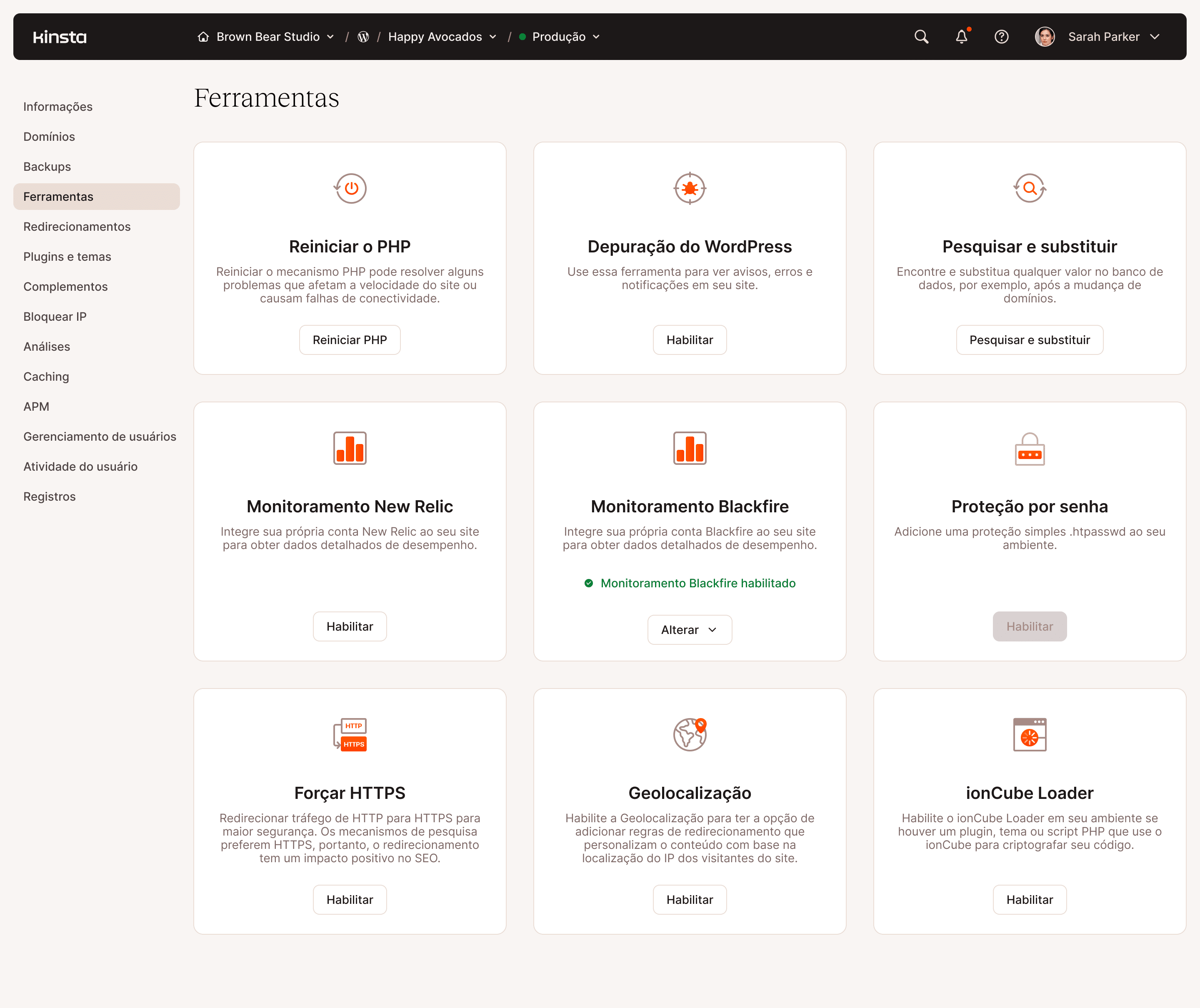The height and width of the screenshot is (1008, 1200).
Task: Click the Pesquisar e substituir magnifier icon
Action: (1029, 189)
